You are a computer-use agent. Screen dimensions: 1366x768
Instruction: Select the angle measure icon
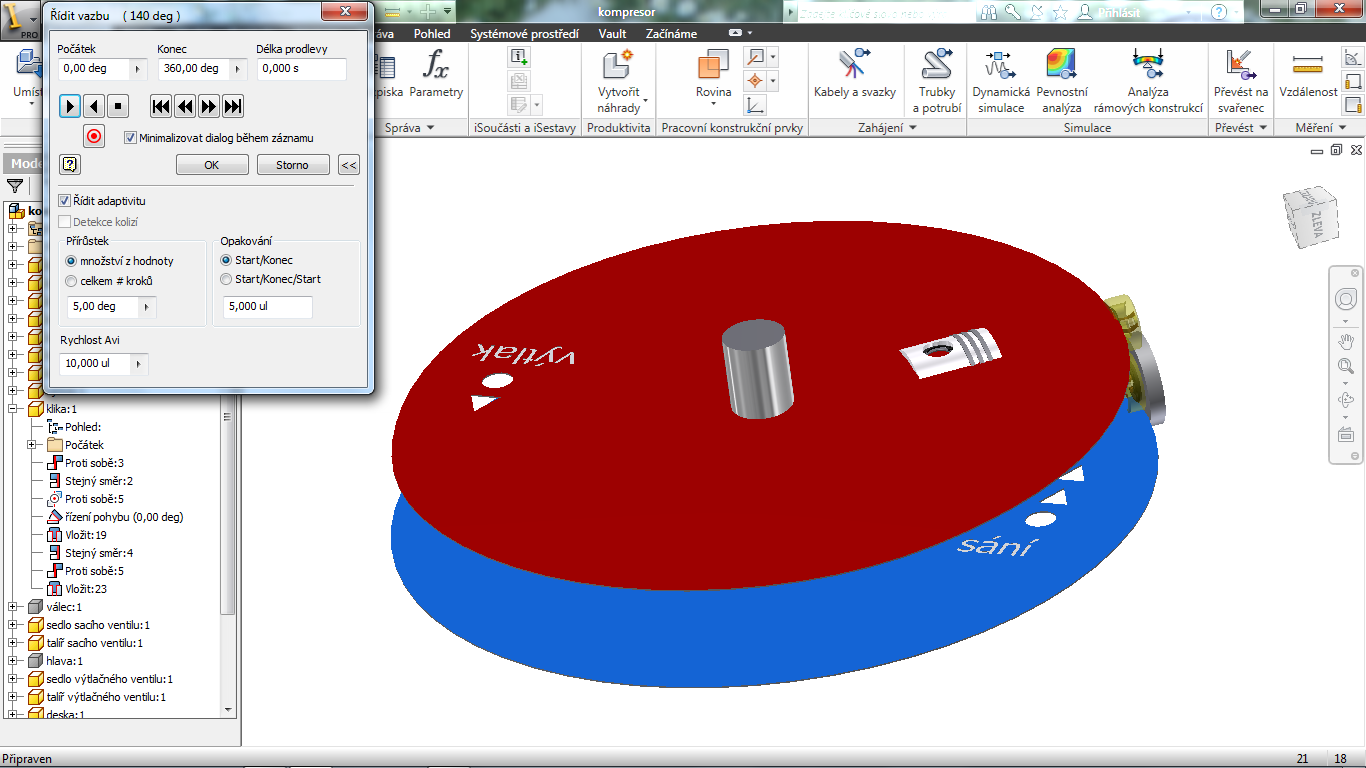[1353, 57]
